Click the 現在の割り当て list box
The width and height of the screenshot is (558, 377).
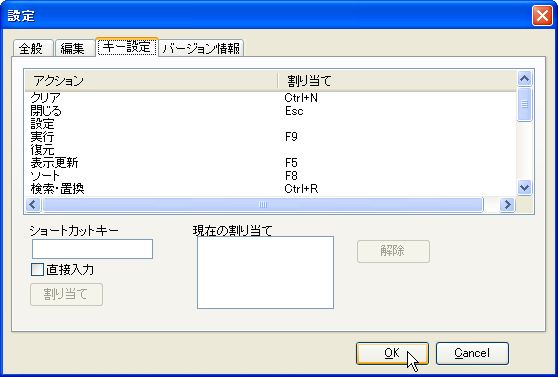click(x=265, y=272)
